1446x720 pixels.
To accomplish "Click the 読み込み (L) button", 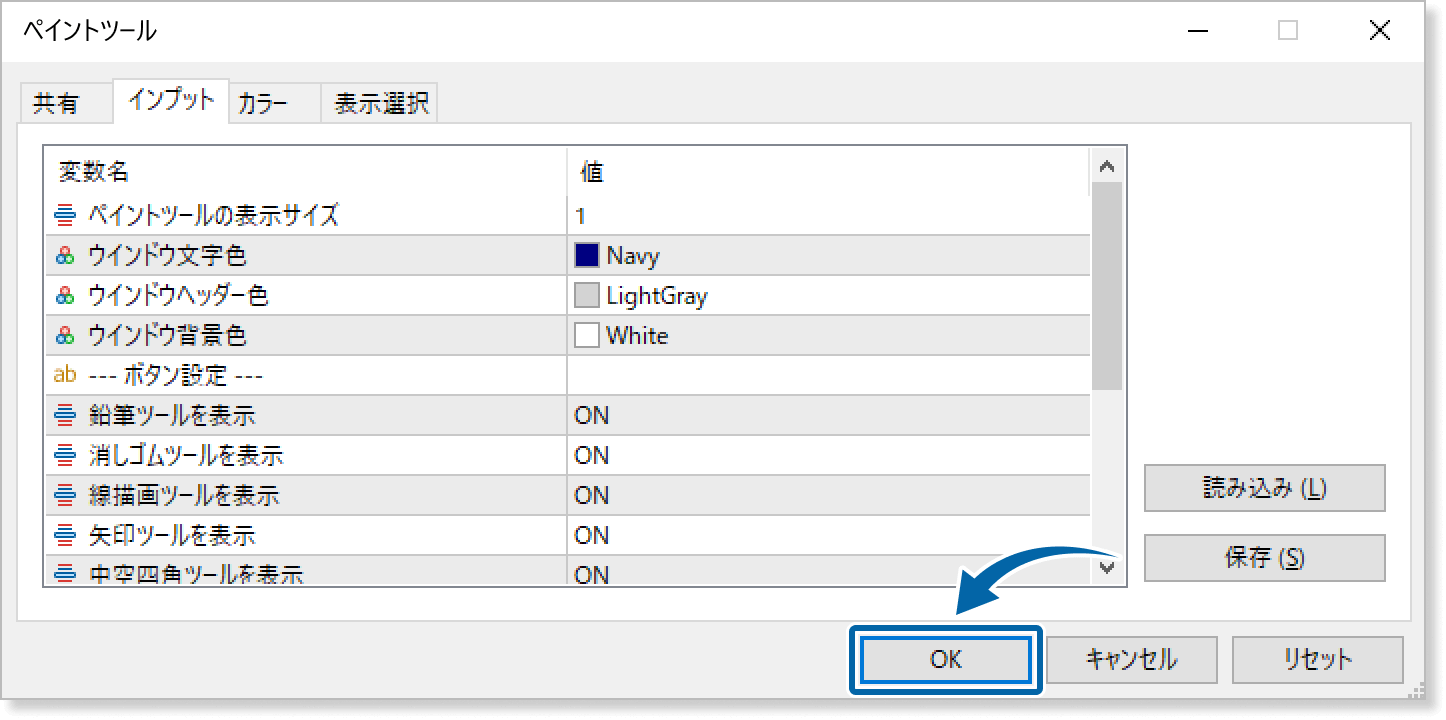I will (x=1264, y=488).
